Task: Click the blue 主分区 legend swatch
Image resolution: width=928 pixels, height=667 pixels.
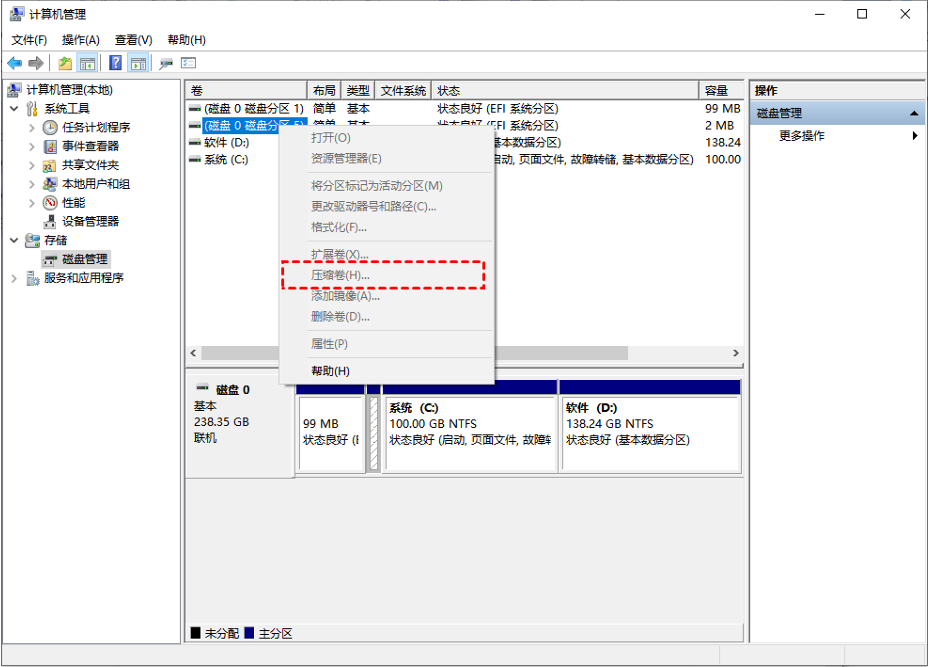Action: [250, 634]
